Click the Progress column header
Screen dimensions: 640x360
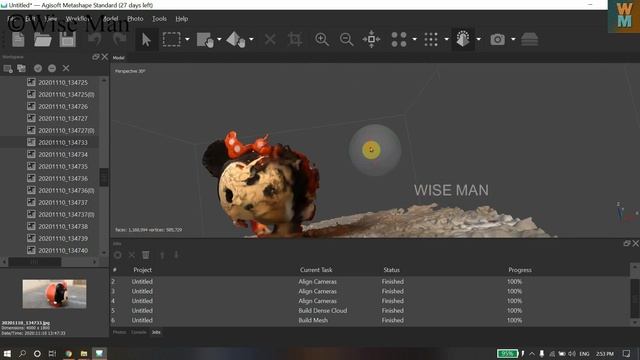pyautogui.click(x=520, y=270)
